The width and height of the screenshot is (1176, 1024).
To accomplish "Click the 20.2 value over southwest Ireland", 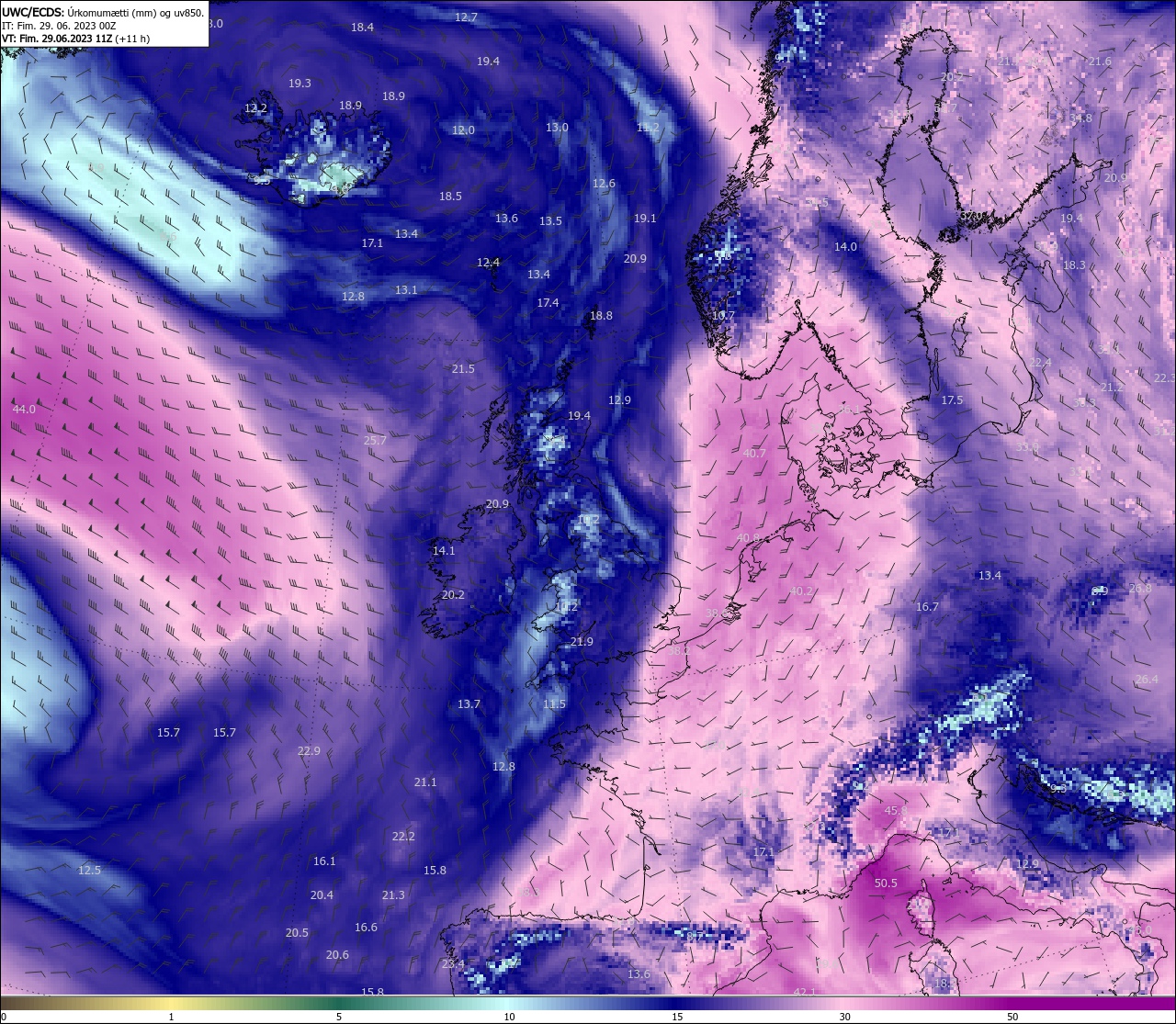I will [x=453, y=595].
